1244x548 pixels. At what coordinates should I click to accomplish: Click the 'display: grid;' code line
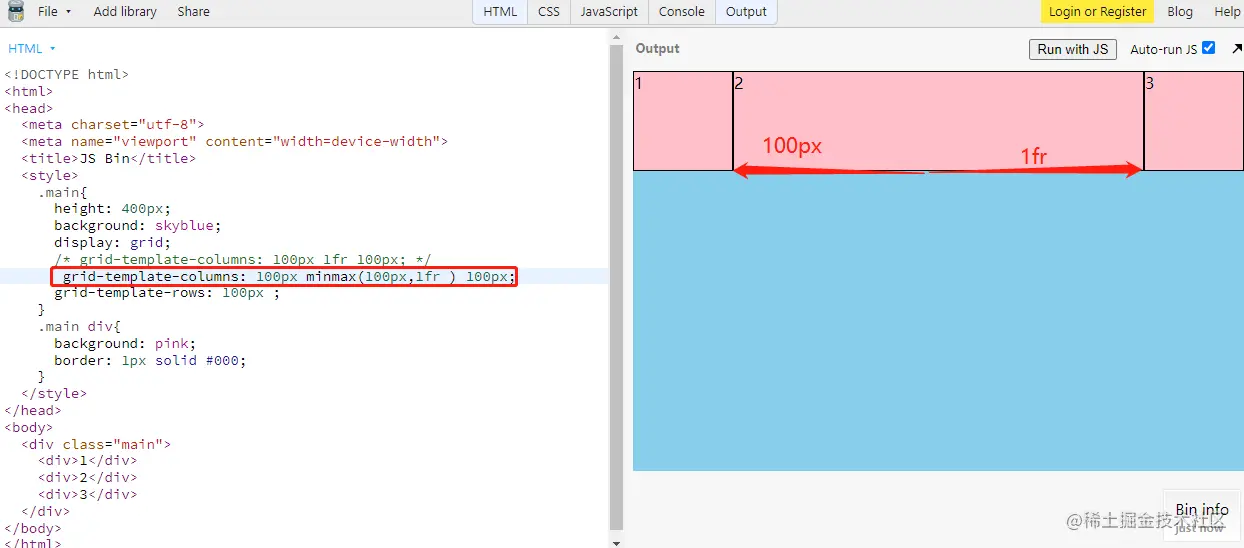click(x=112, y=242)
